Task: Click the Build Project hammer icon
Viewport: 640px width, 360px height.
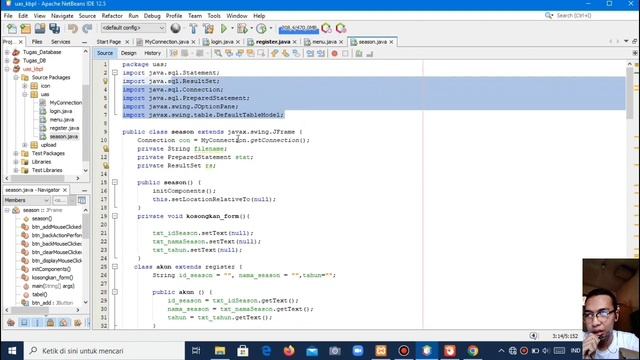Action: (193, 28)
